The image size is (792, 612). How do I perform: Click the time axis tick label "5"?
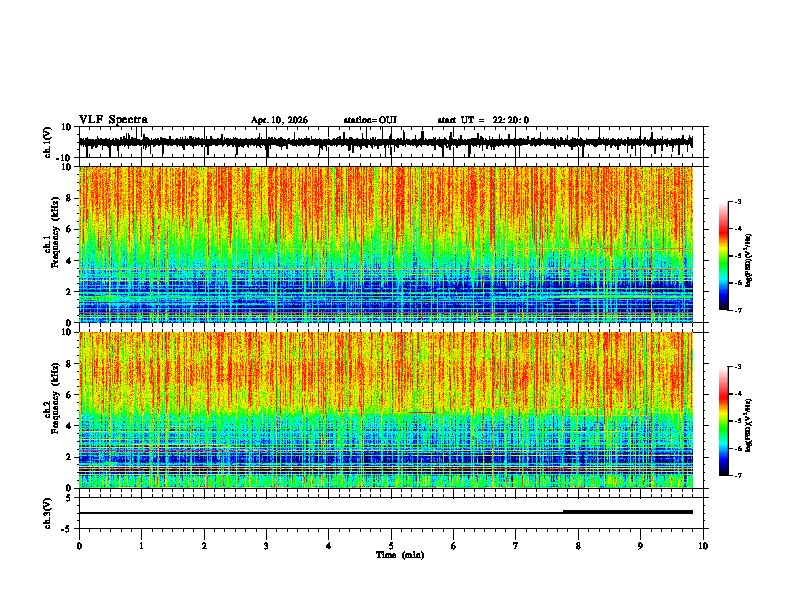click(x=391, y=546)
